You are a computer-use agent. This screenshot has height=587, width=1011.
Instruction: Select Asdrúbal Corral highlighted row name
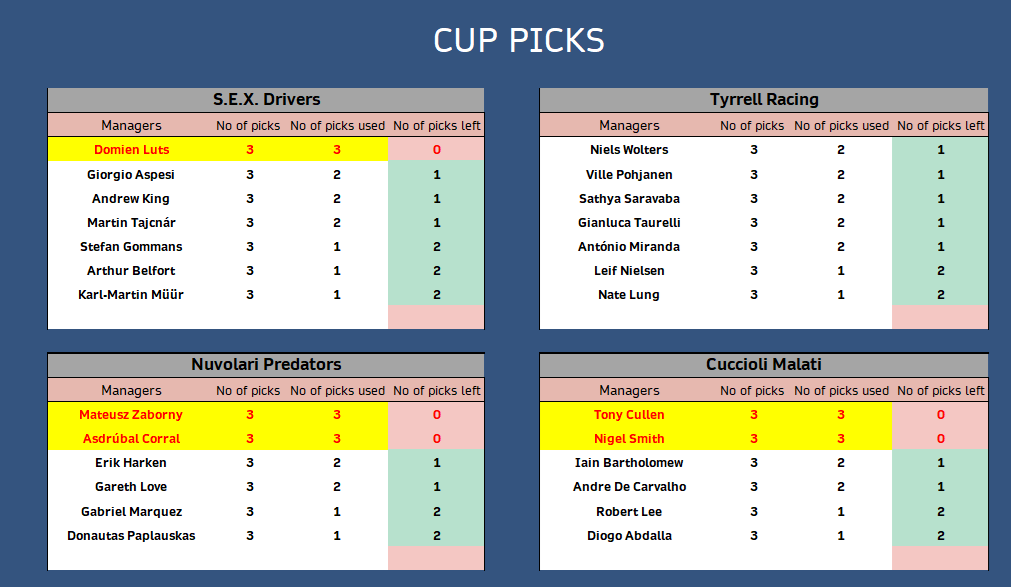pos(132,439)
